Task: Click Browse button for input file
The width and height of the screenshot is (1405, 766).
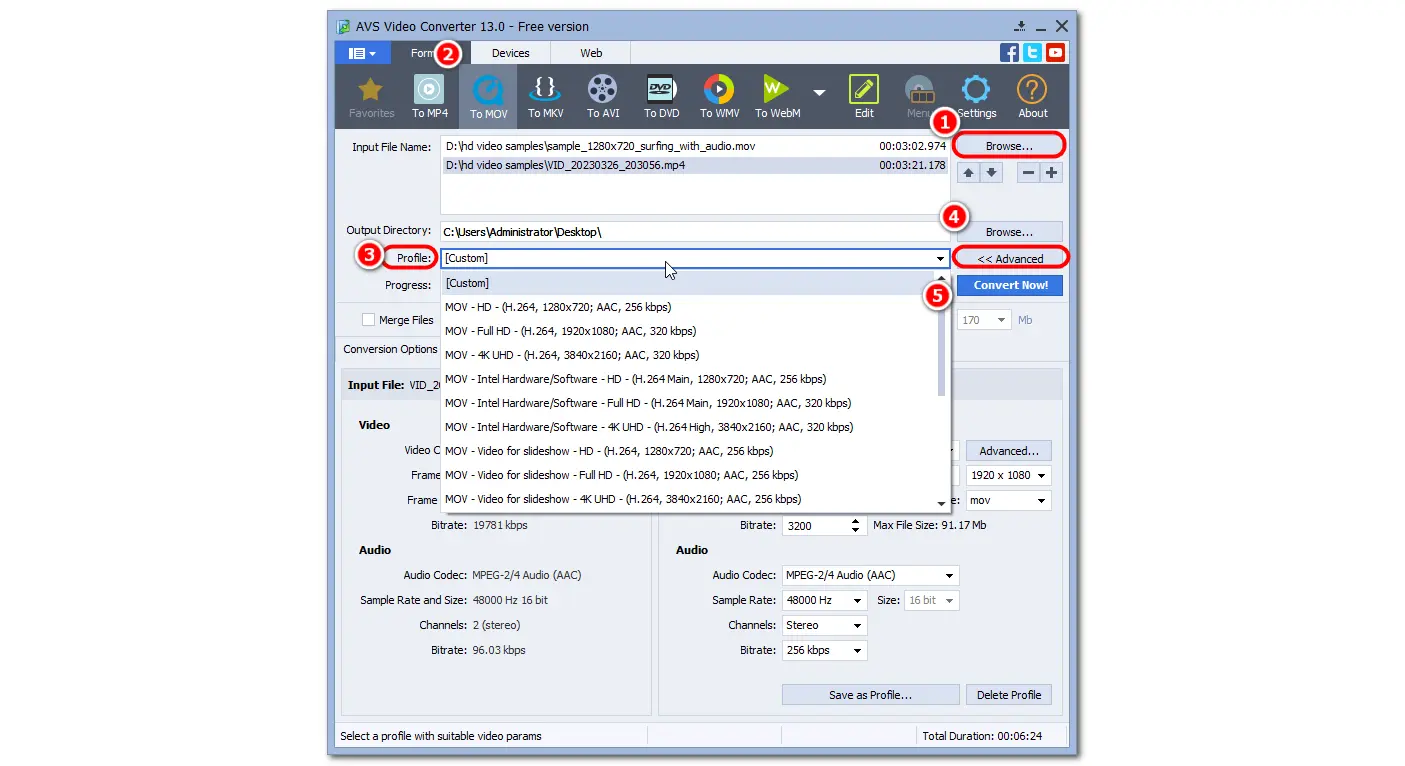Action: [x=1009, y=146]
